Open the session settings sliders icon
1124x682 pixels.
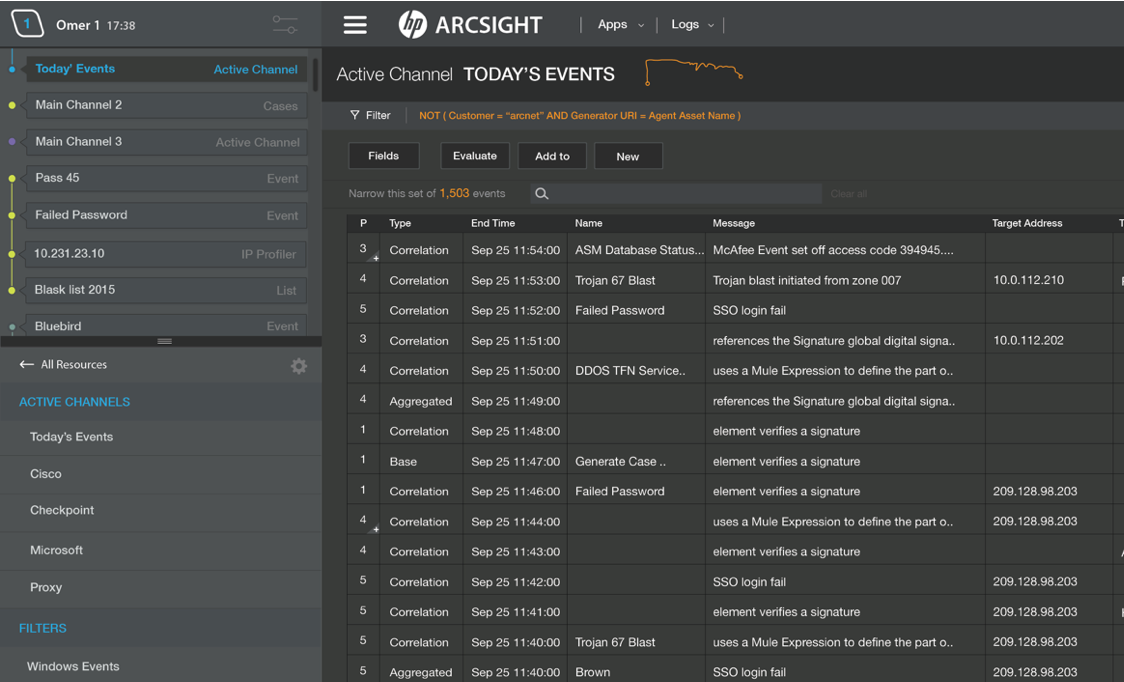point(285,25)
